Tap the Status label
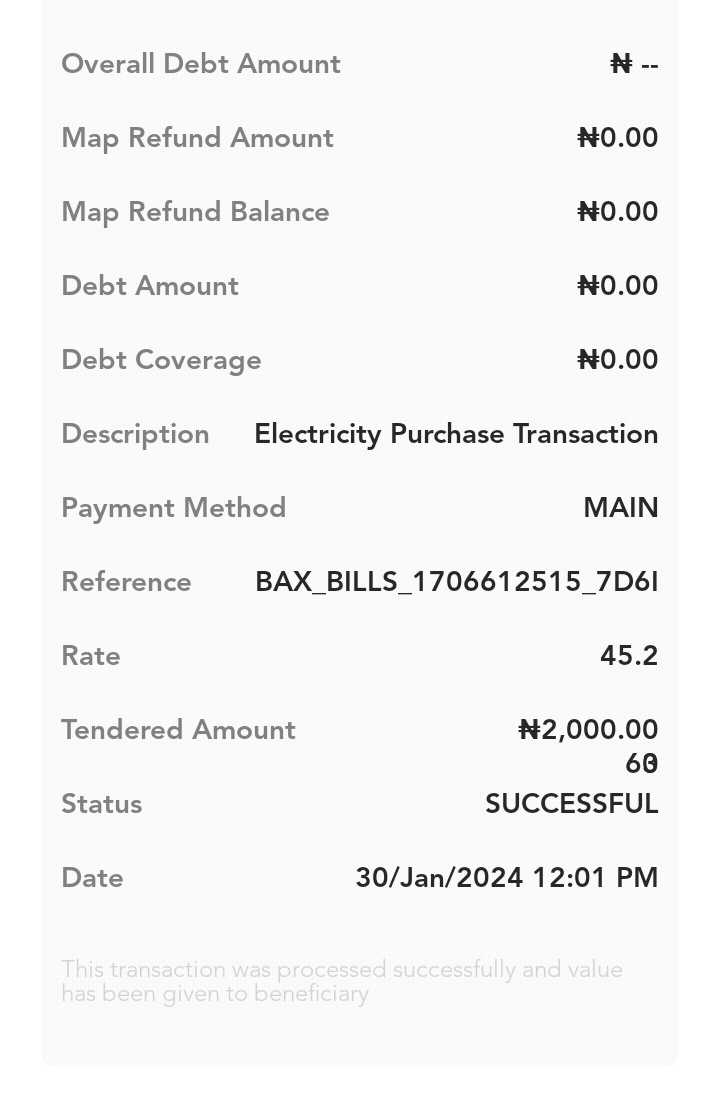The image size is (720, 1112). 101,804
